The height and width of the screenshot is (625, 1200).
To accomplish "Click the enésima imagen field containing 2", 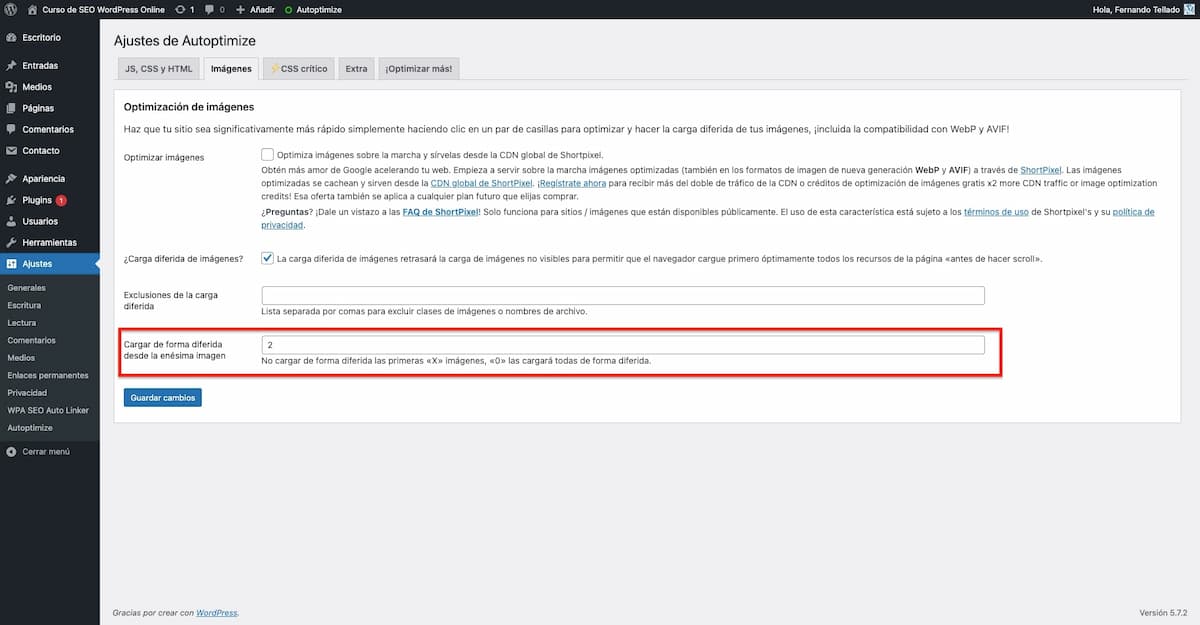I will click(x=623, y=345).
